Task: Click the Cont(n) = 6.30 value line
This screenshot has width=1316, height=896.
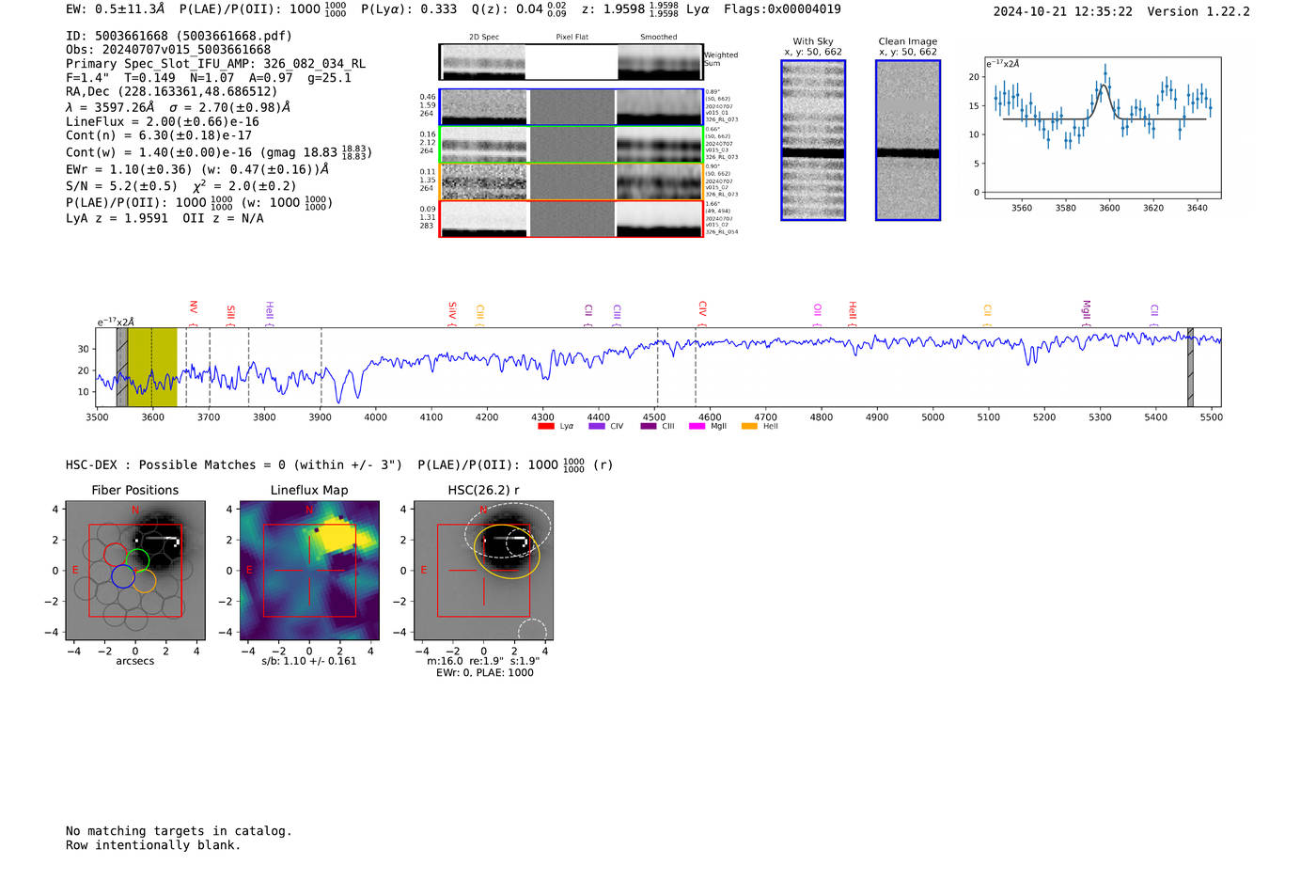Action: (x=159, y=136)
